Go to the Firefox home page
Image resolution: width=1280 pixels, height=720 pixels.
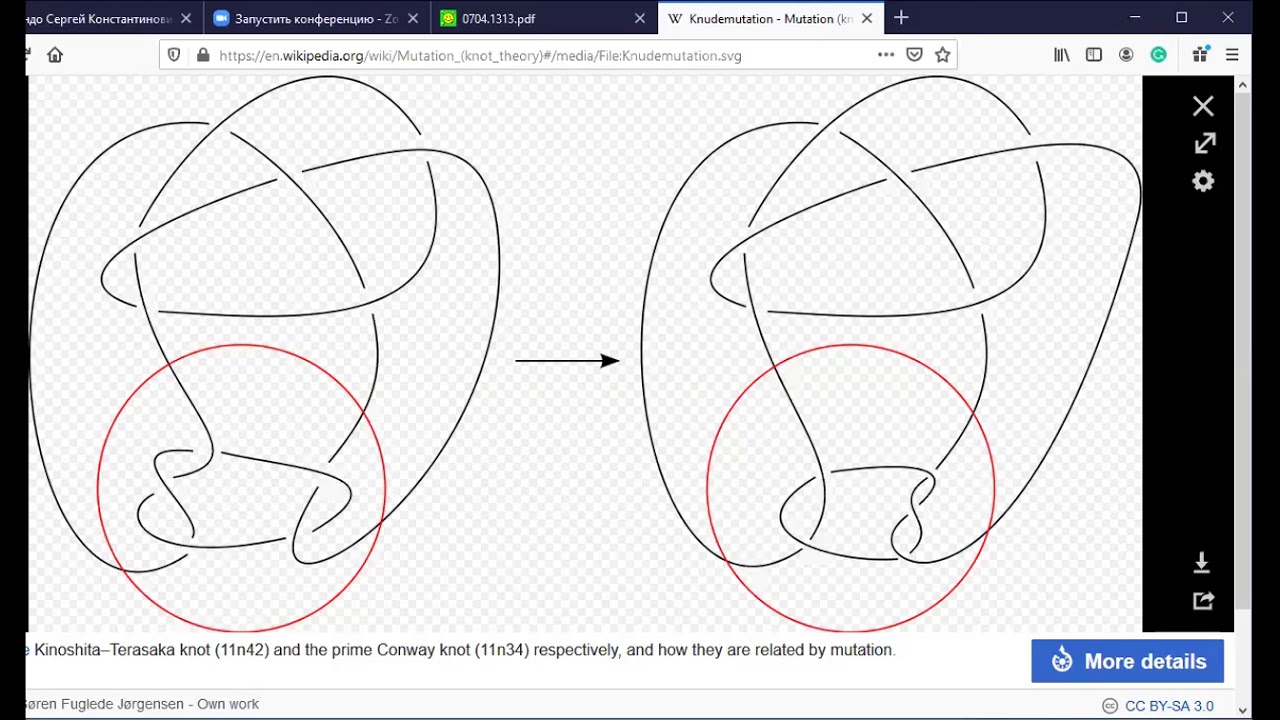55,55
